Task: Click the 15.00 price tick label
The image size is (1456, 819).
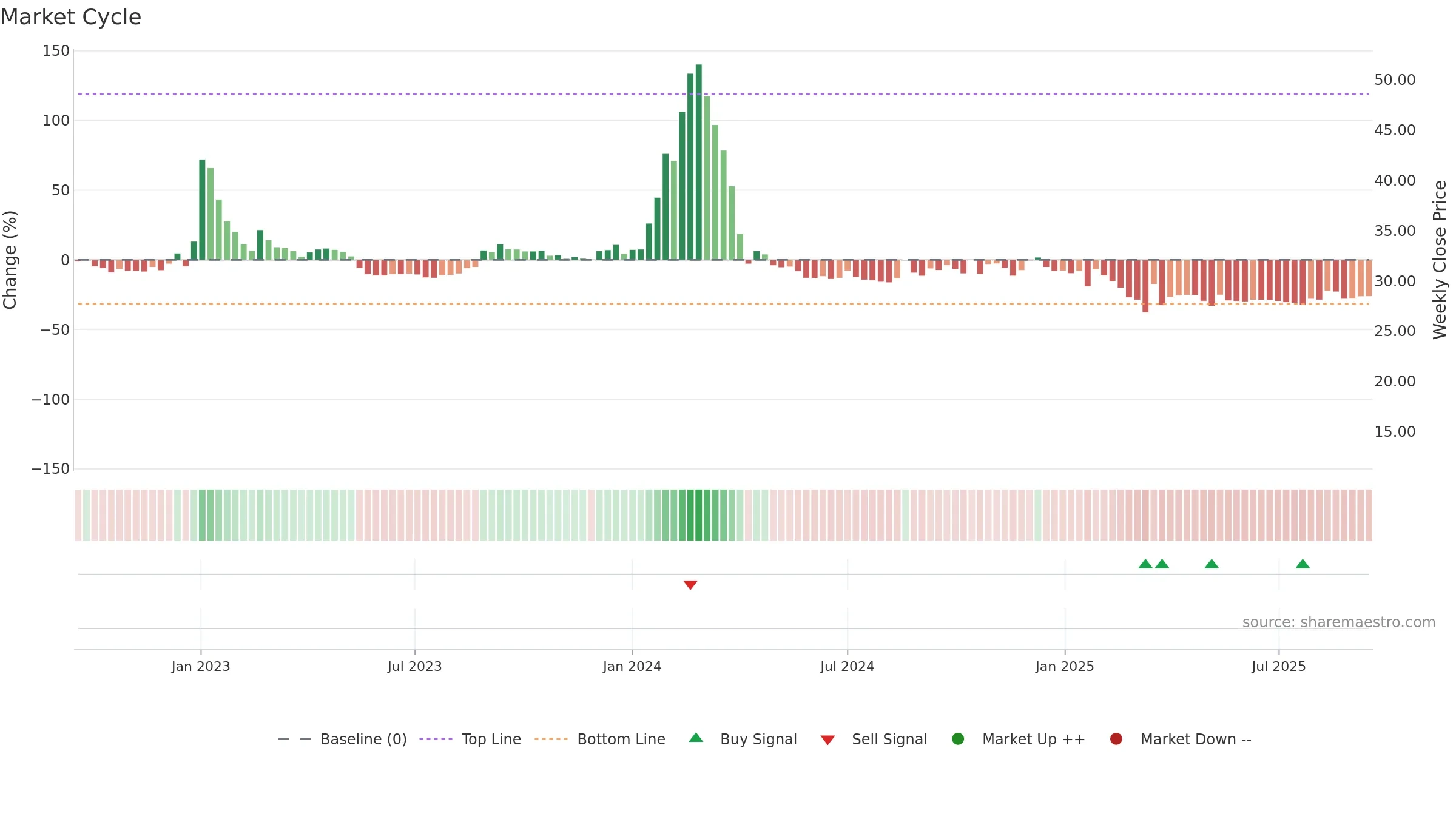Action: 1395,432
